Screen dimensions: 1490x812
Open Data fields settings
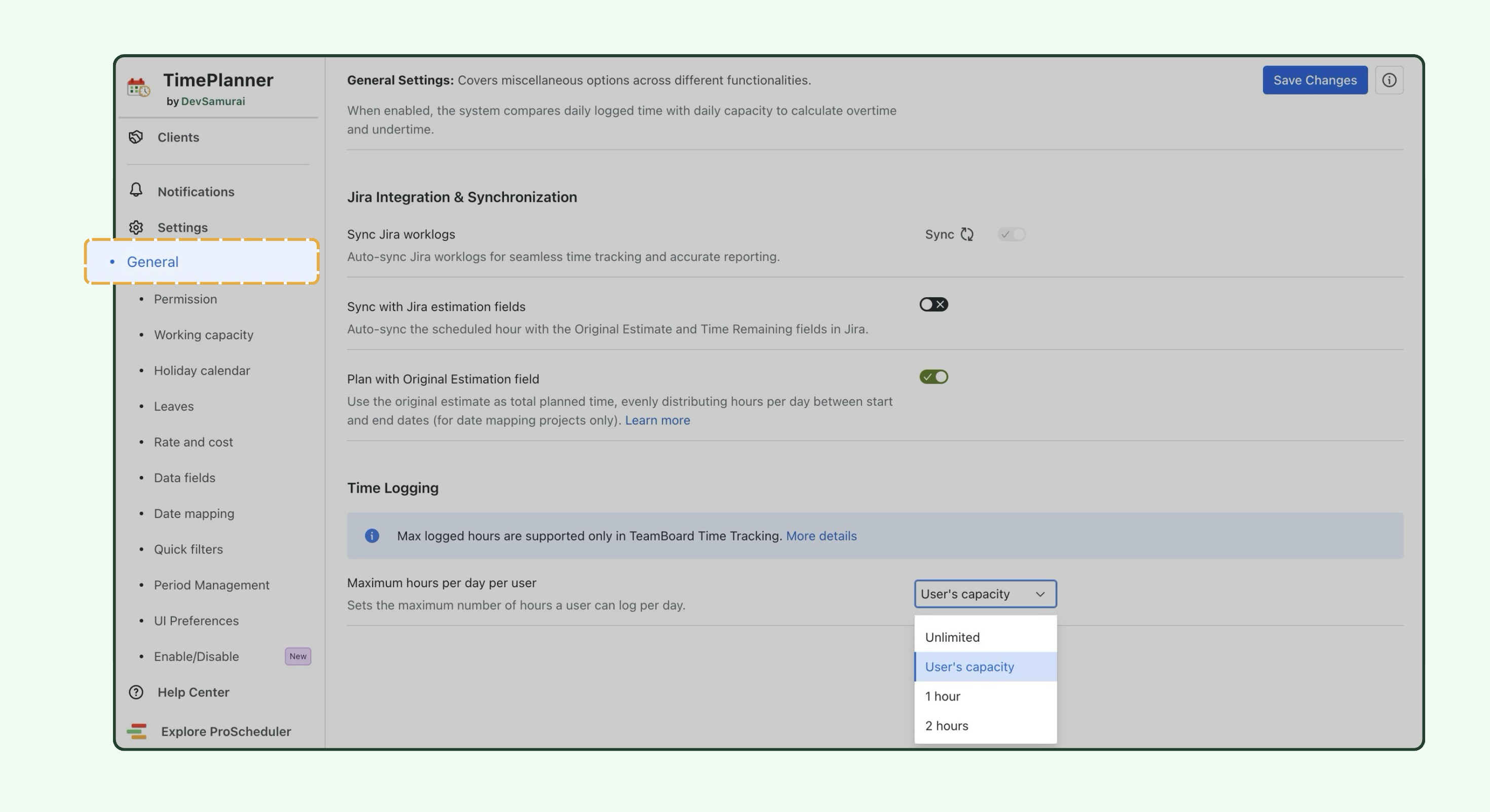(x=184, y=478)
